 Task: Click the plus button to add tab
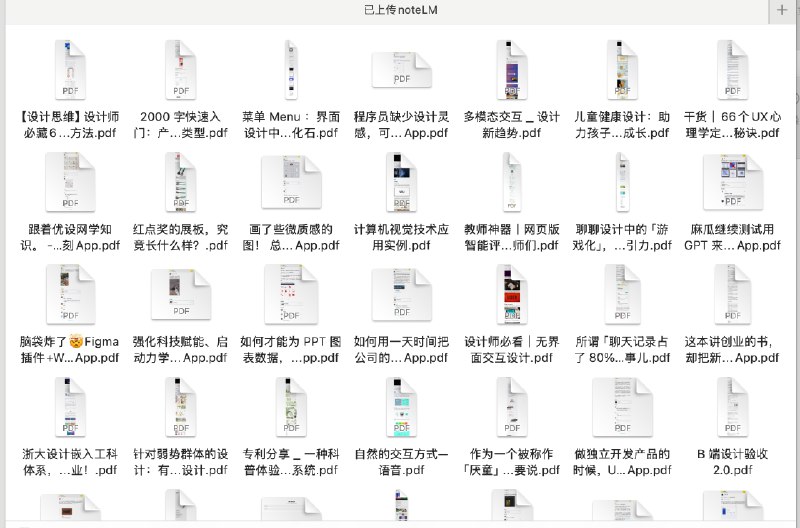coord(782,10)
